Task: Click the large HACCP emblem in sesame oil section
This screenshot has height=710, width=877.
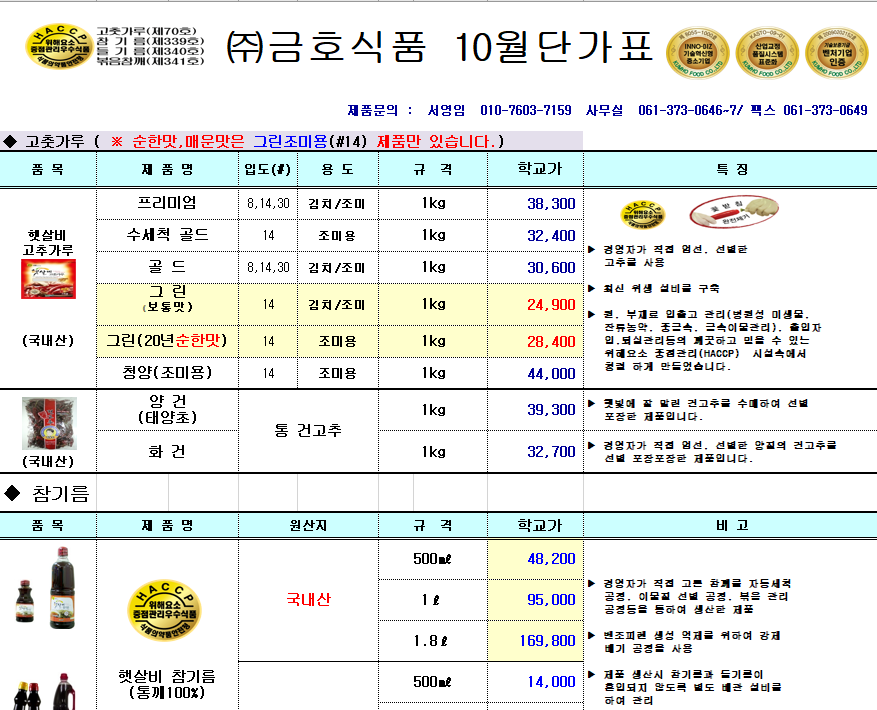Action: click(164, 610)
